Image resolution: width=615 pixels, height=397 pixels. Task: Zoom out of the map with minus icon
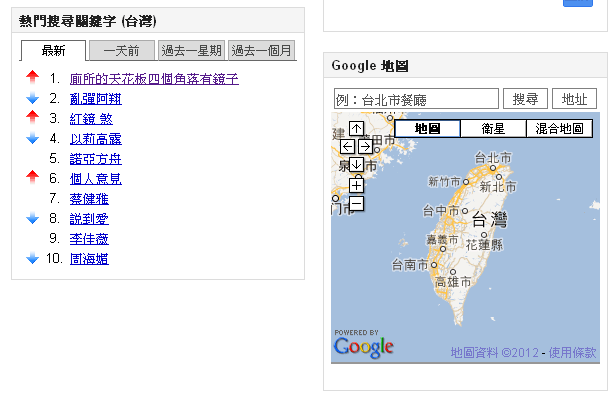356,204
